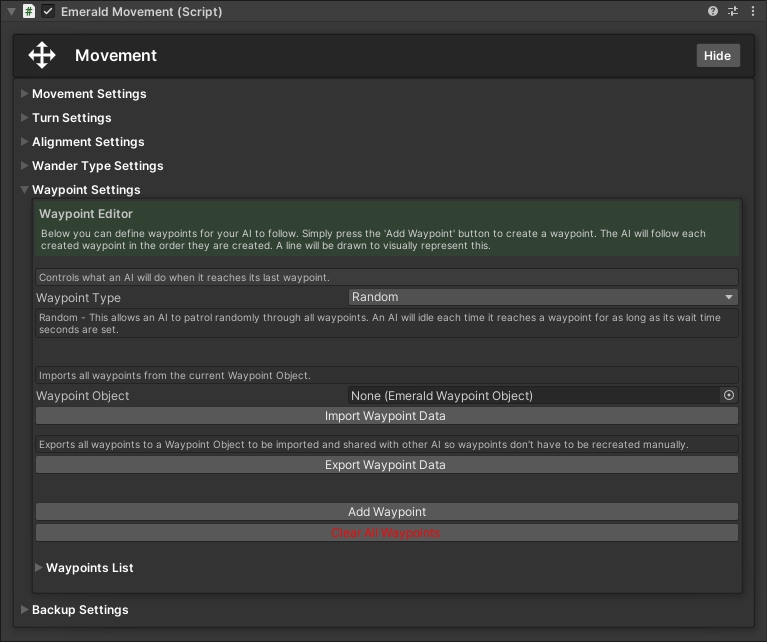Screen dimensions: 767x642
Task: Collapse the Emerald Movement component foldout arrow
Action: 11,12
